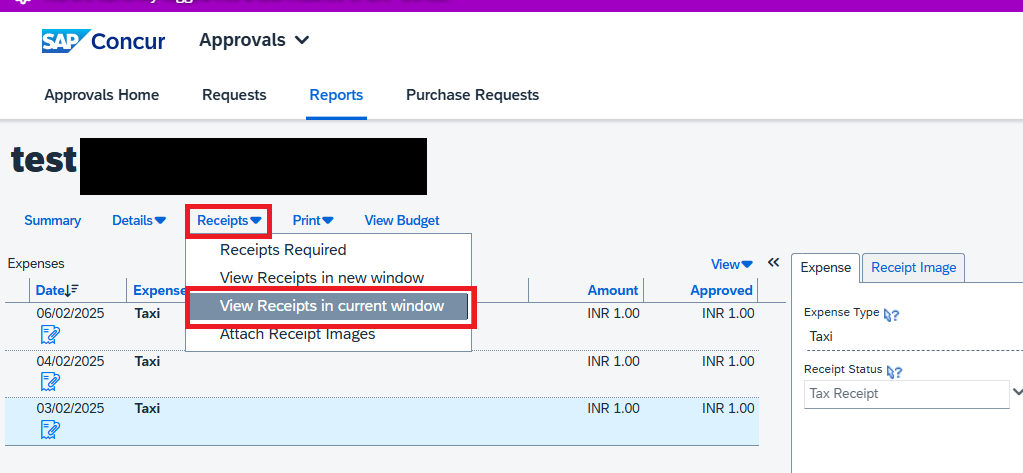Open the Approvals module dropdown
1023x473 pixels.
[254, 40]
